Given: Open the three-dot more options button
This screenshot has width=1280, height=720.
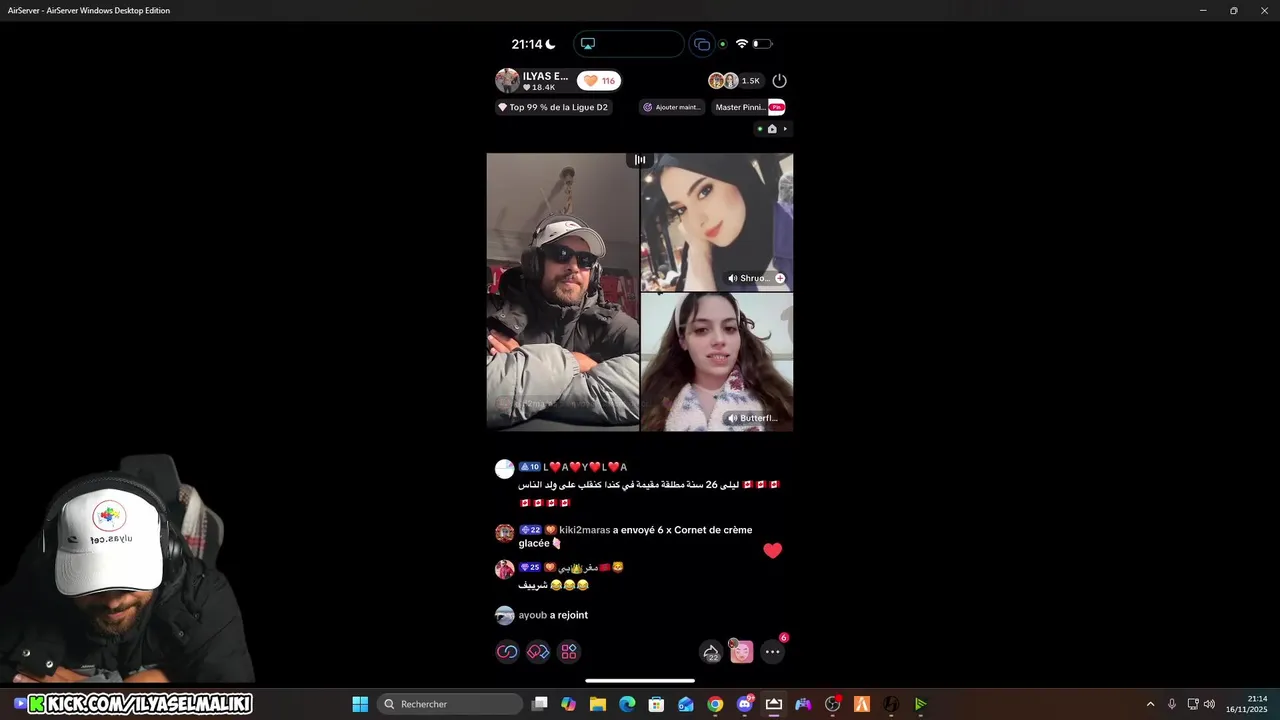Looking at the screenshot, I should pyautogui.click(x=772, y=652).
